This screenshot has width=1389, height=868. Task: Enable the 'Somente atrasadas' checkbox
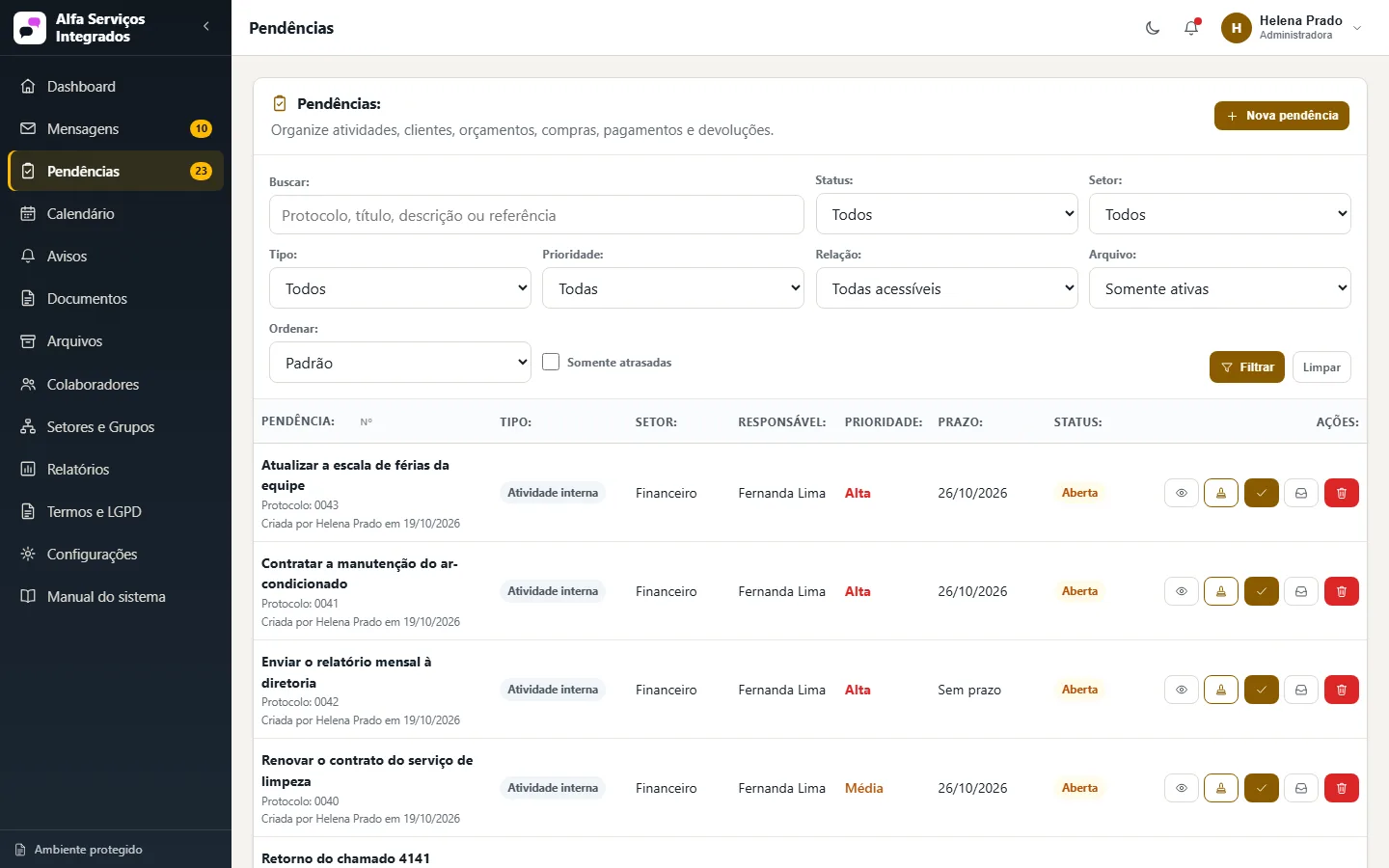coord(551,362)
